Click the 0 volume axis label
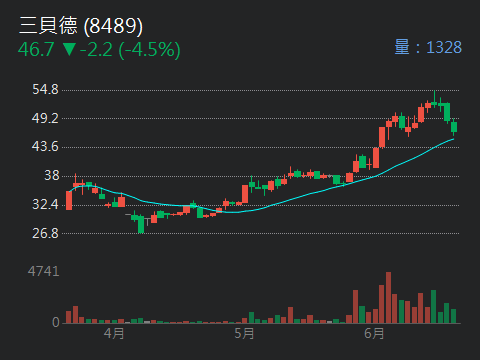This screenshot has width=480, height=360. [x=56, y=322]
